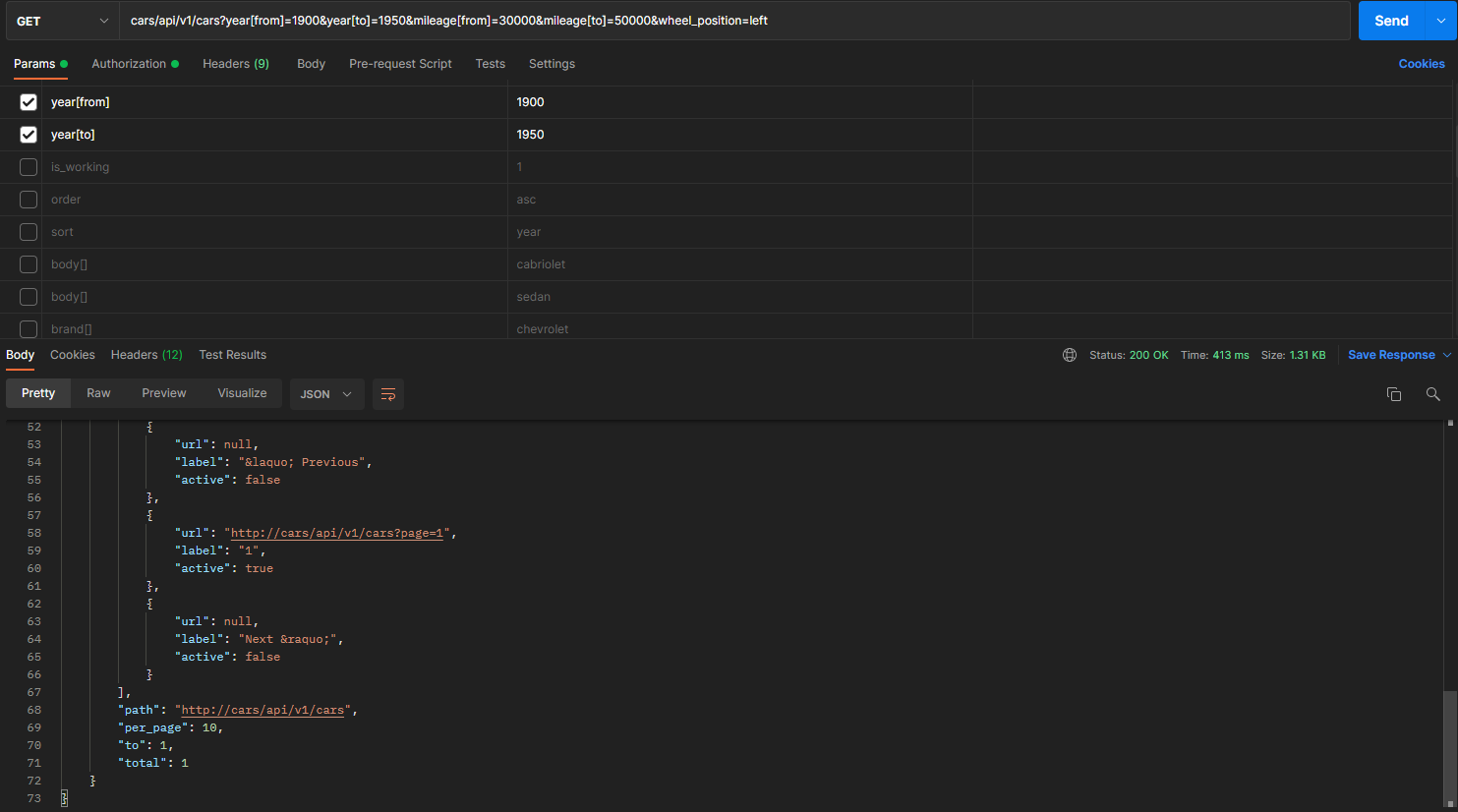Copy the response body with the copy icon
1458x812 pixels.
click(x=1393, y=394)
